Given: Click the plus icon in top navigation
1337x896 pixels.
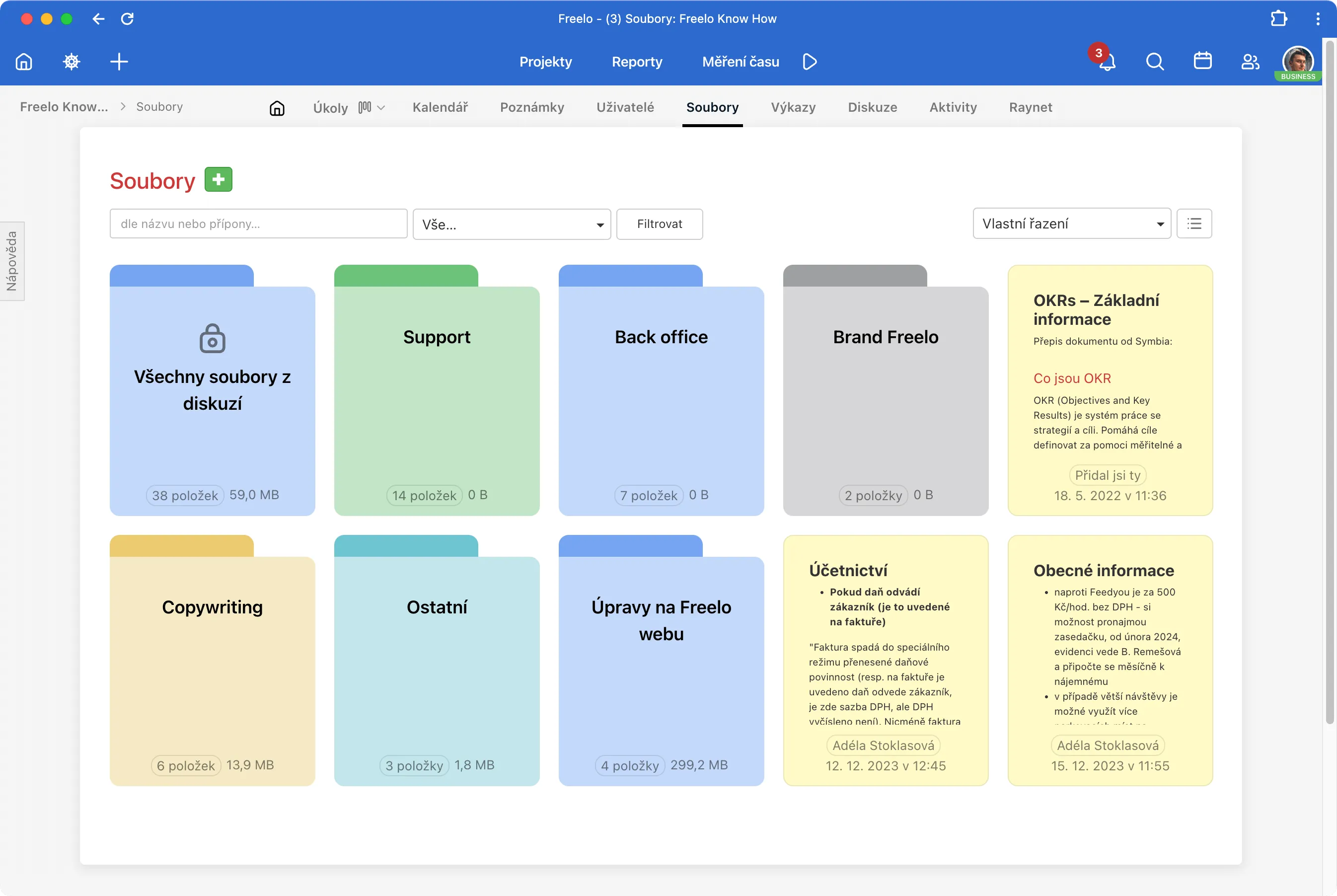Looking at the screenshot, I should [x=119, y=61].
